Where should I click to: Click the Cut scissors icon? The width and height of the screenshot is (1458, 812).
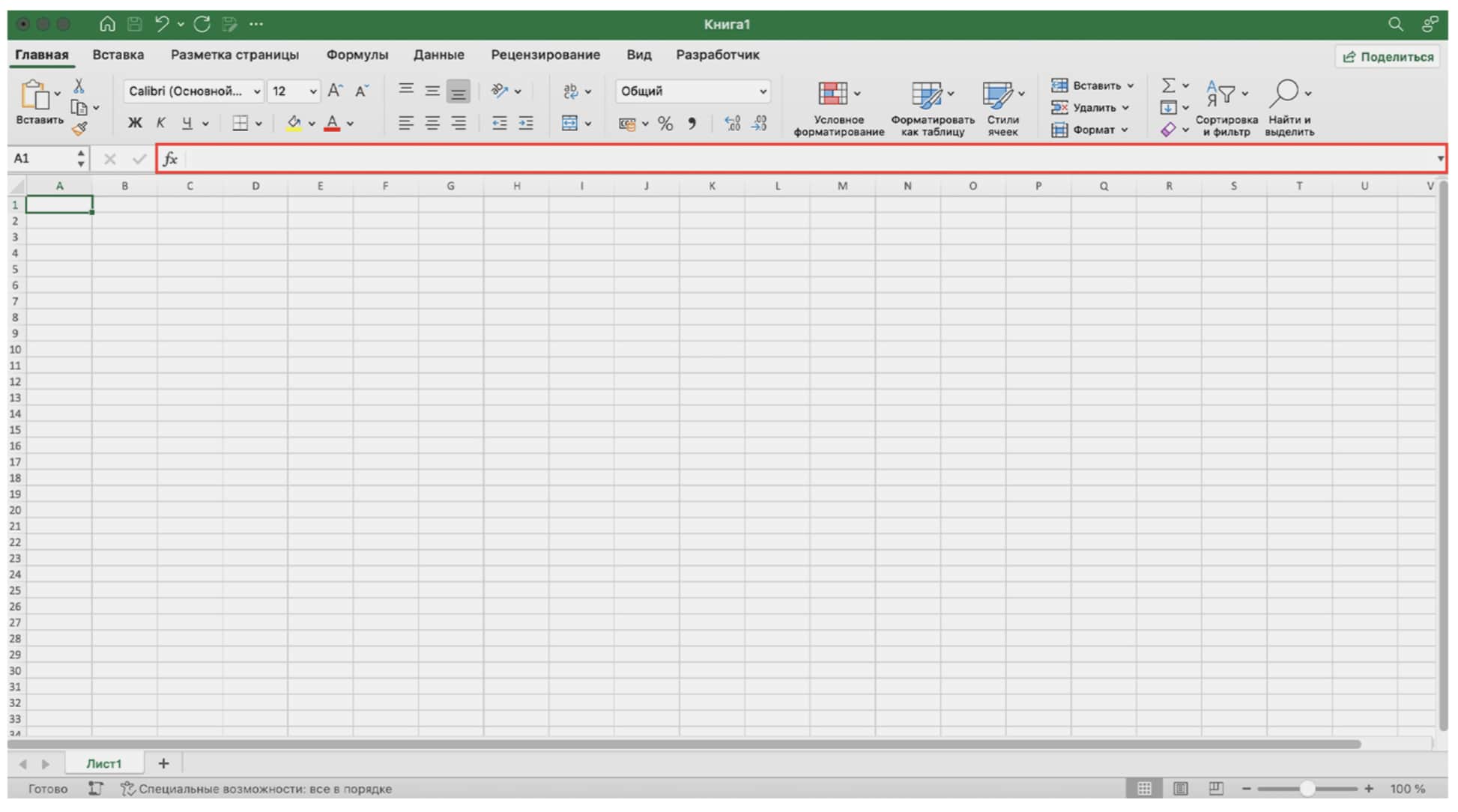(x=79, y=86)
